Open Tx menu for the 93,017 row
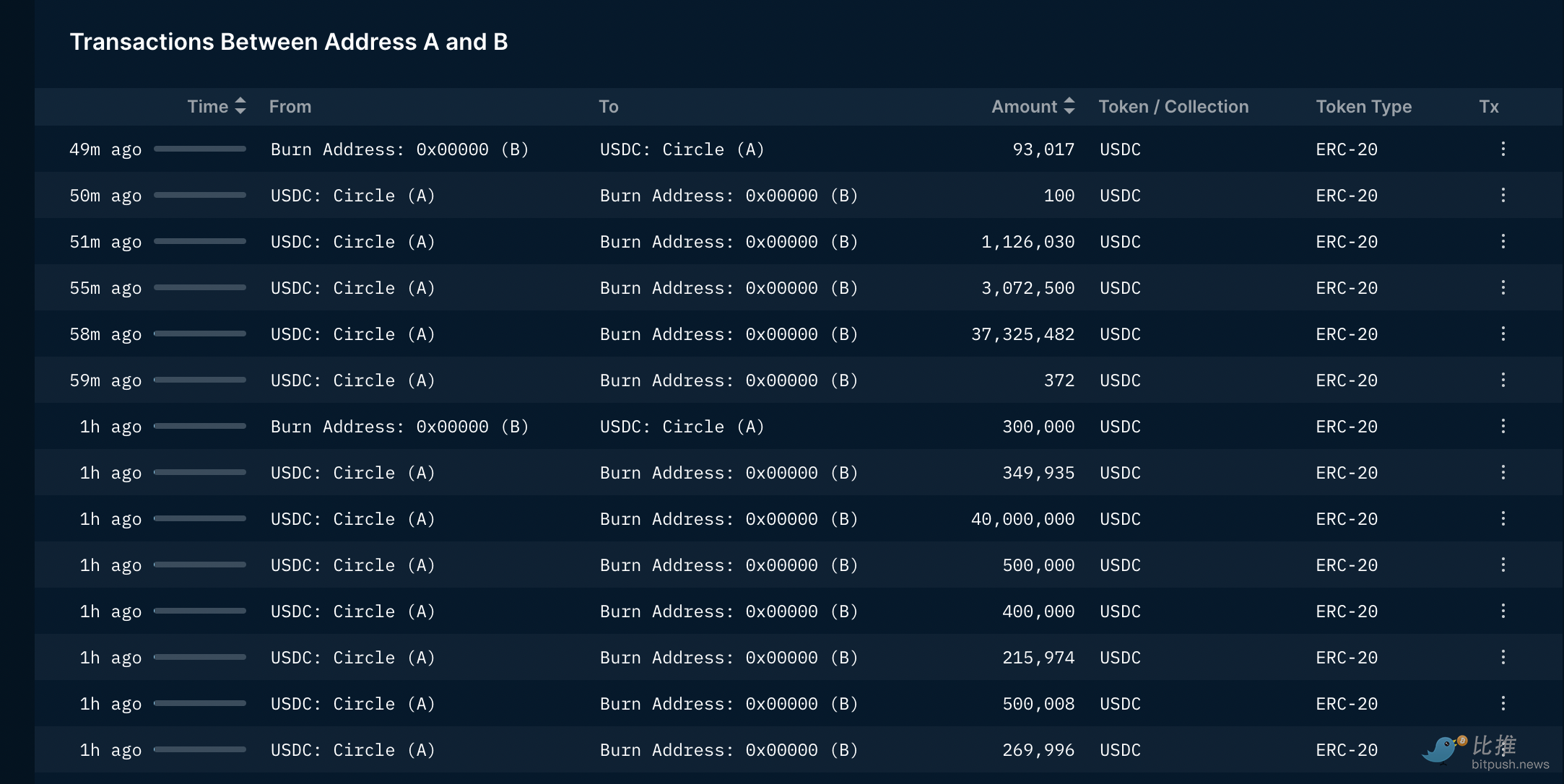The width and height of the screenshot is (1564, 784). tap(1503, 149)
